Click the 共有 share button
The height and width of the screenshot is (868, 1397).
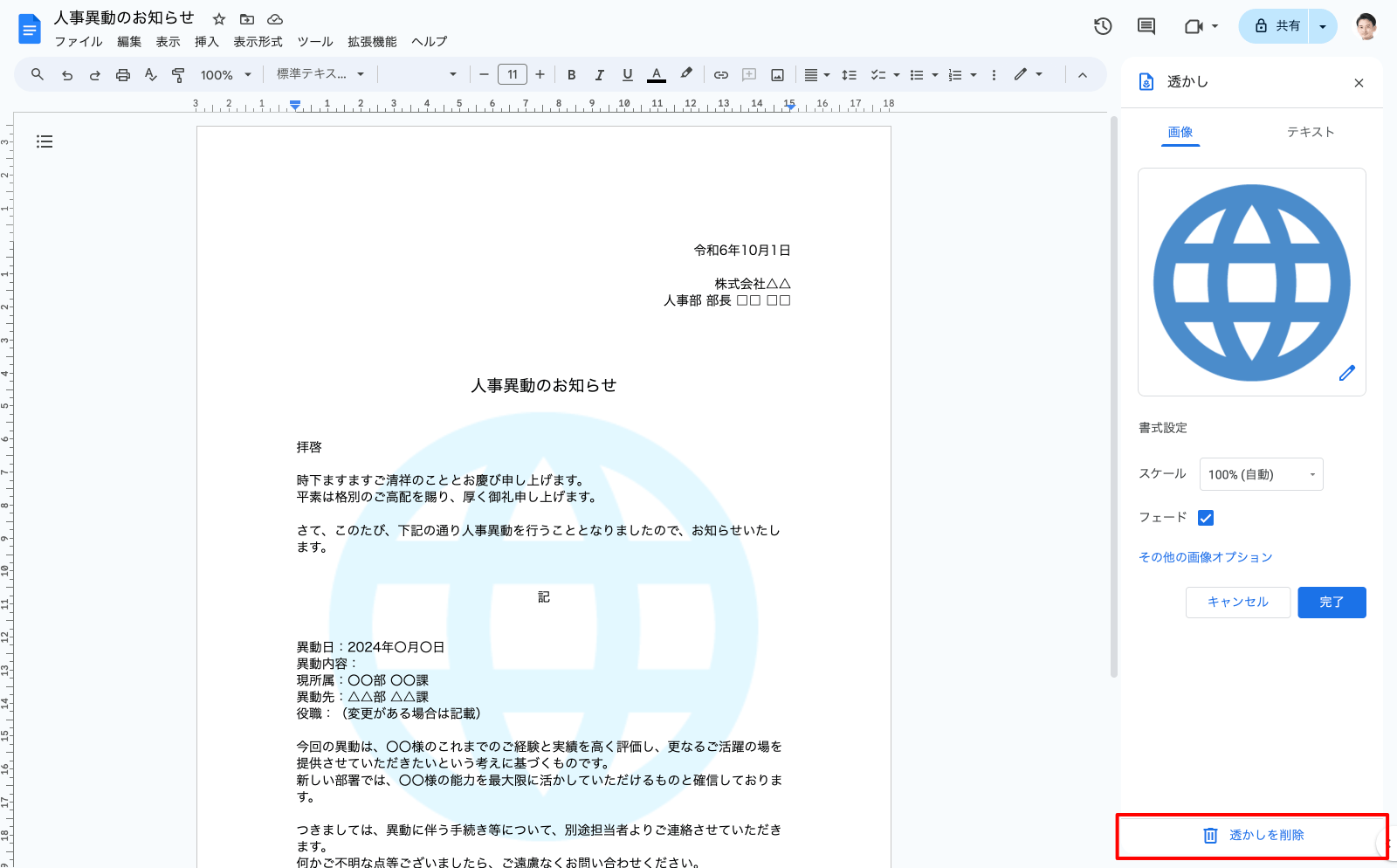[1276, 26]
